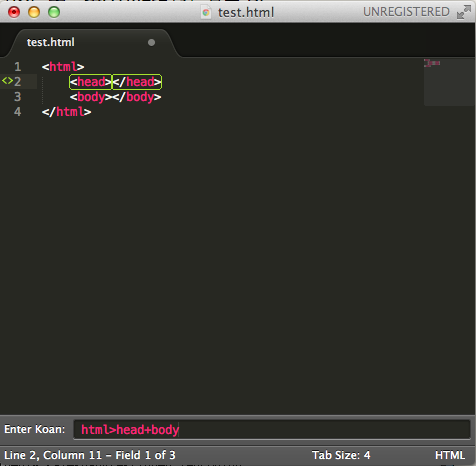Click the unsaved dot on test.html tab
This screenshot has height=466, width=476.
tap(151, 43)
